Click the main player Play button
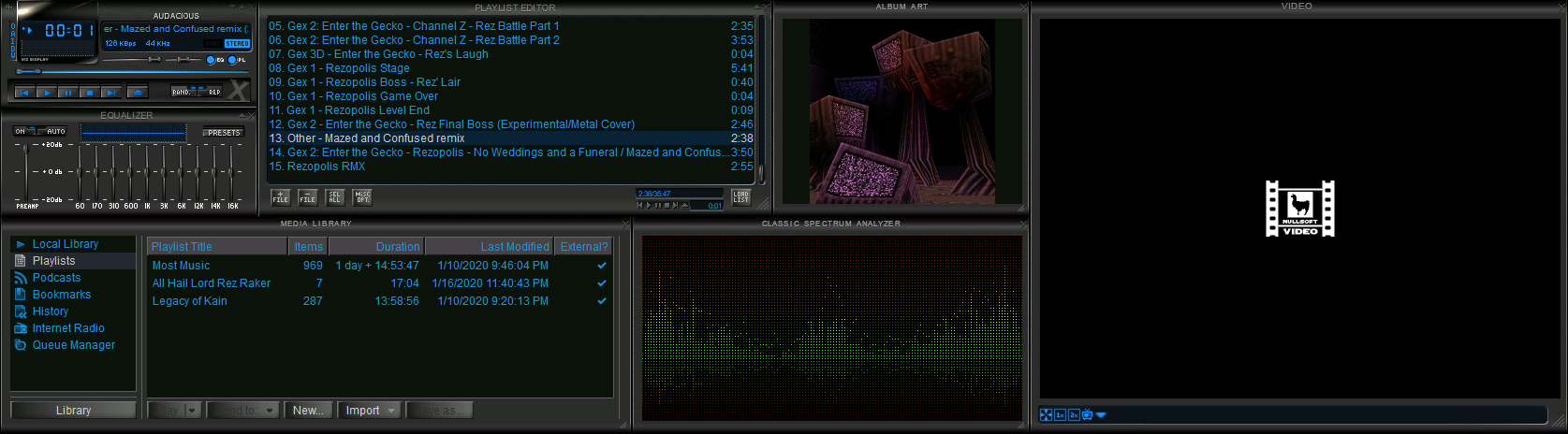Viewport: 1568px width, 434px height. click(x=47, y=92)
